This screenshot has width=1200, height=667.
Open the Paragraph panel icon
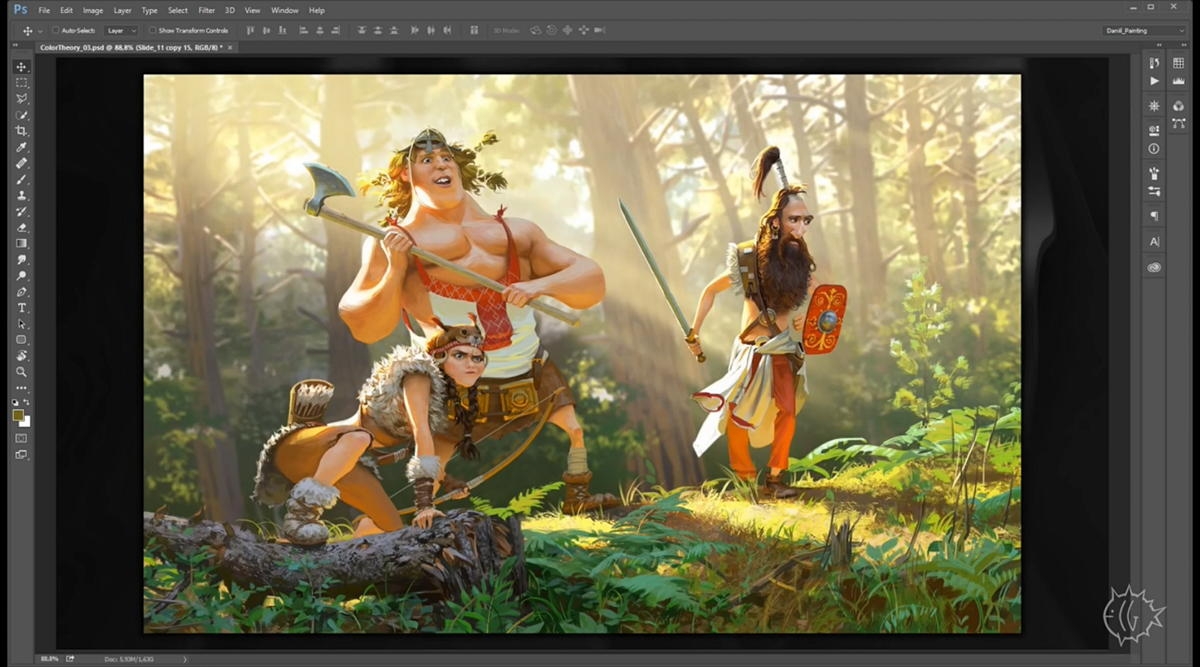(x=1154, y=216)
